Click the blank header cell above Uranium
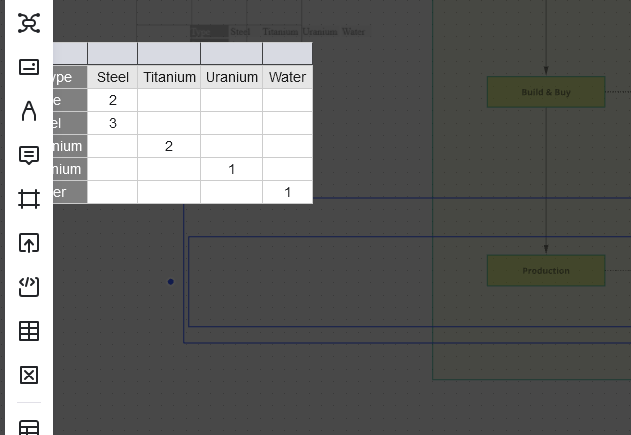This screenshot has height=435, width=631. [x=231, y=53]
